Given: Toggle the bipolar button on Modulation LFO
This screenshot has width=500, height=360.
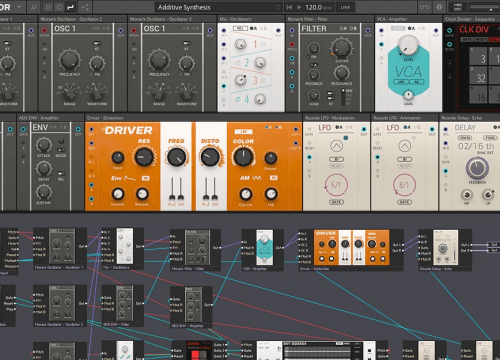Looking at the screenshot, I should 336,159.
